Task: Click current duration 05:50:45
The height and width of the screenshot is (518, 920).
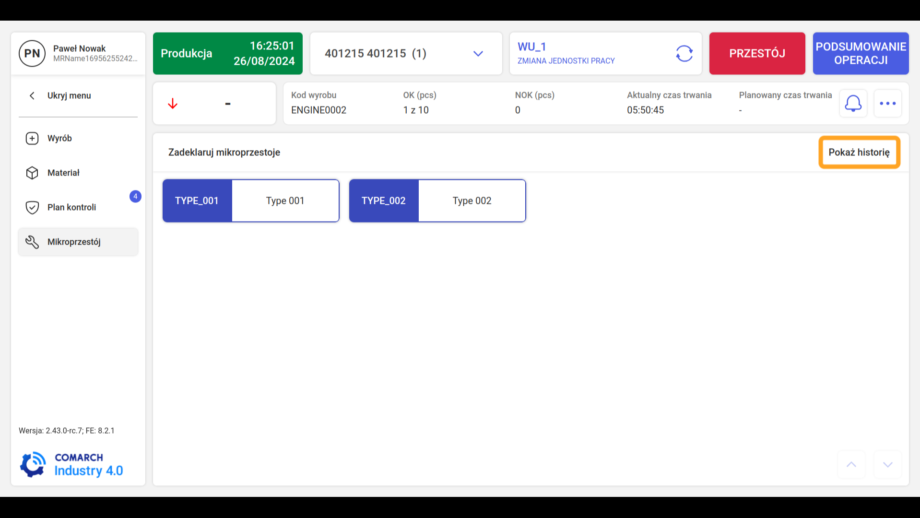Action: click(x=645, y=110)
